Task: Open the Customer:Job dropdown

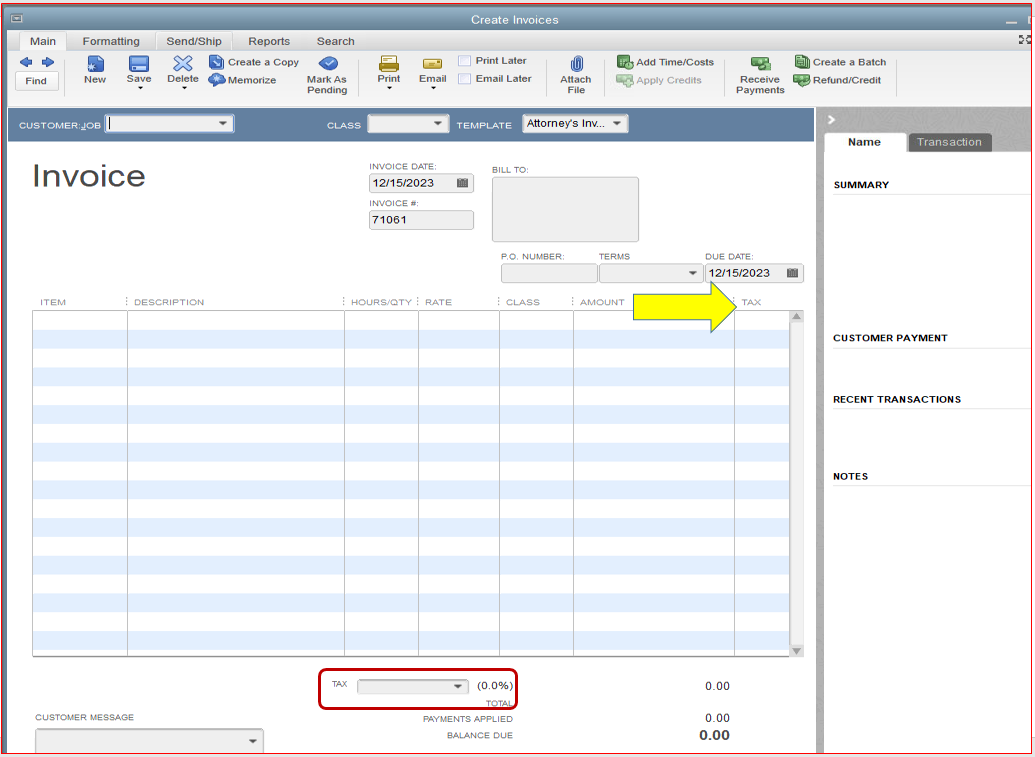Action: coord(222,122)
